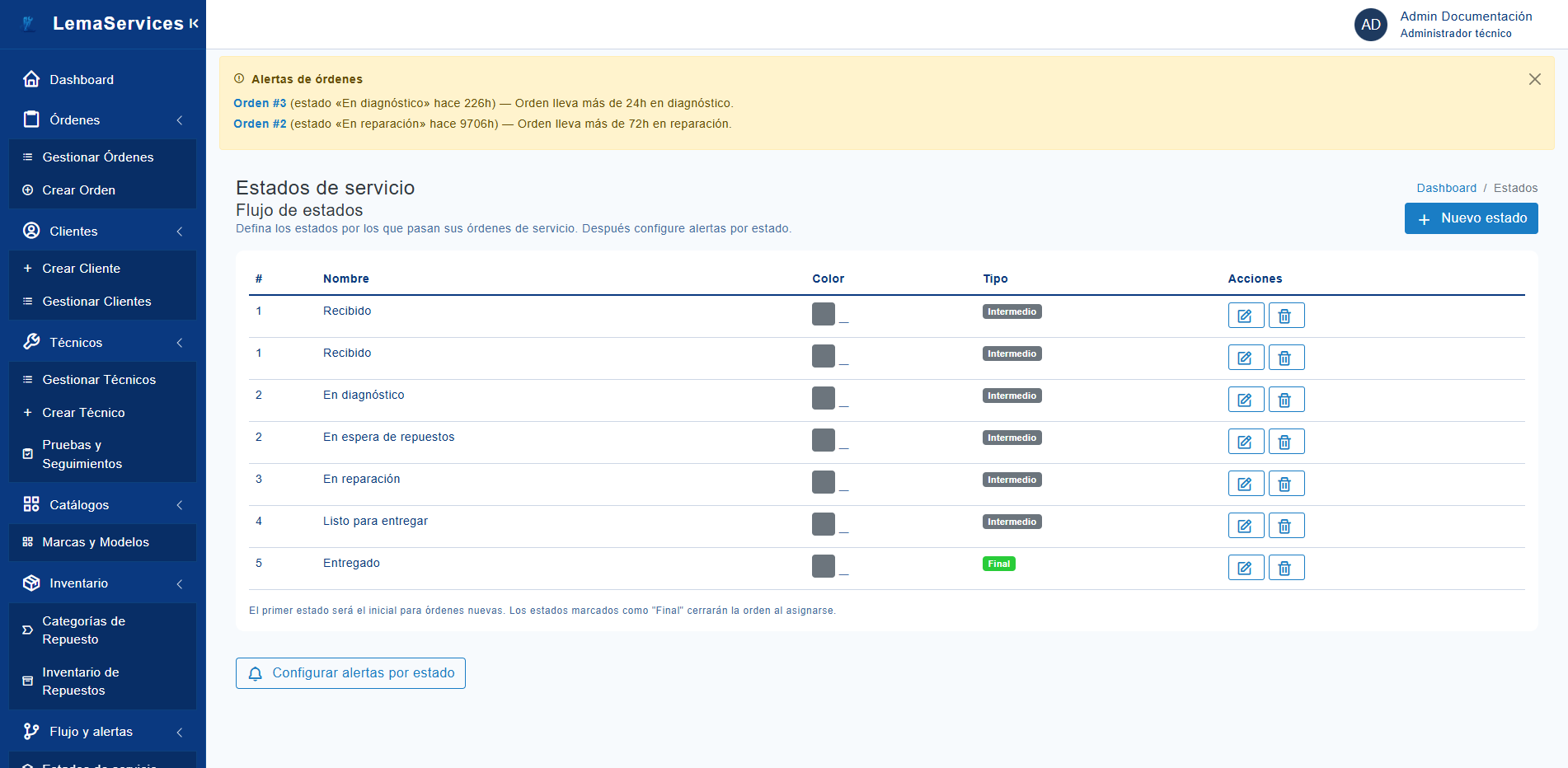Delete the En reparación state via trash icon

[1285, 484]
